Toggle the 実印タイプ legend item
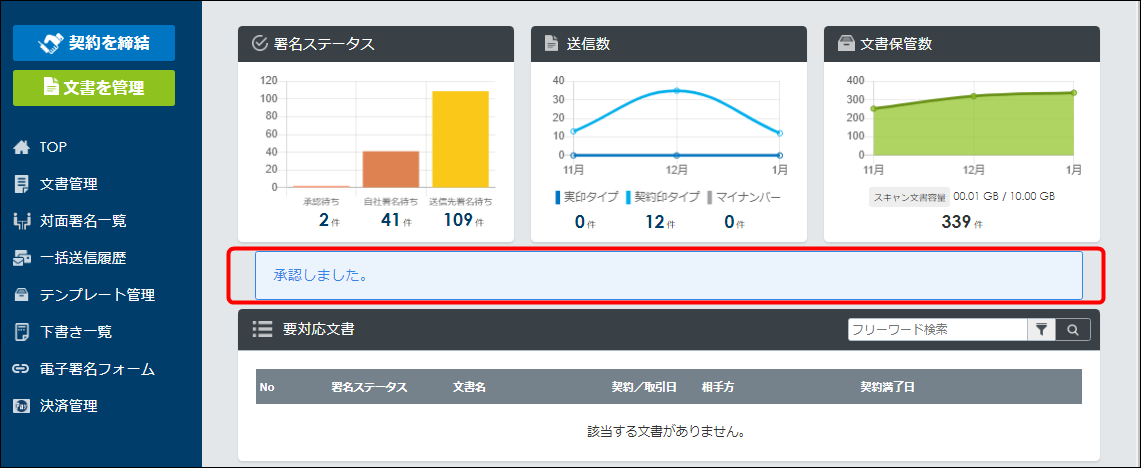Screen dimensions: 1141x468 coord(587,197)
